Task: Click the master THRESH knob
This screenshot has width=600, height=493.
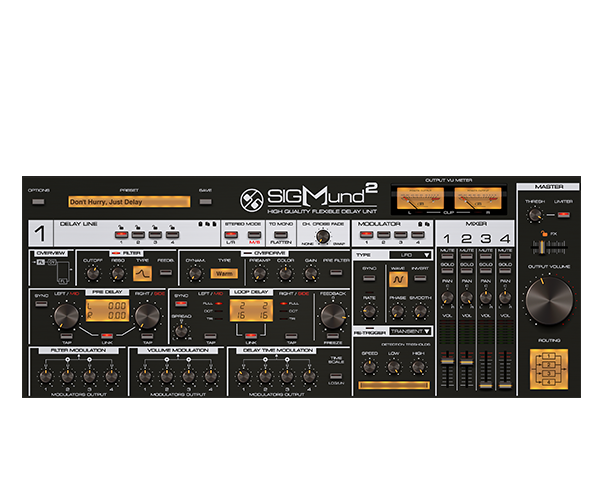Action: point(535,215)
